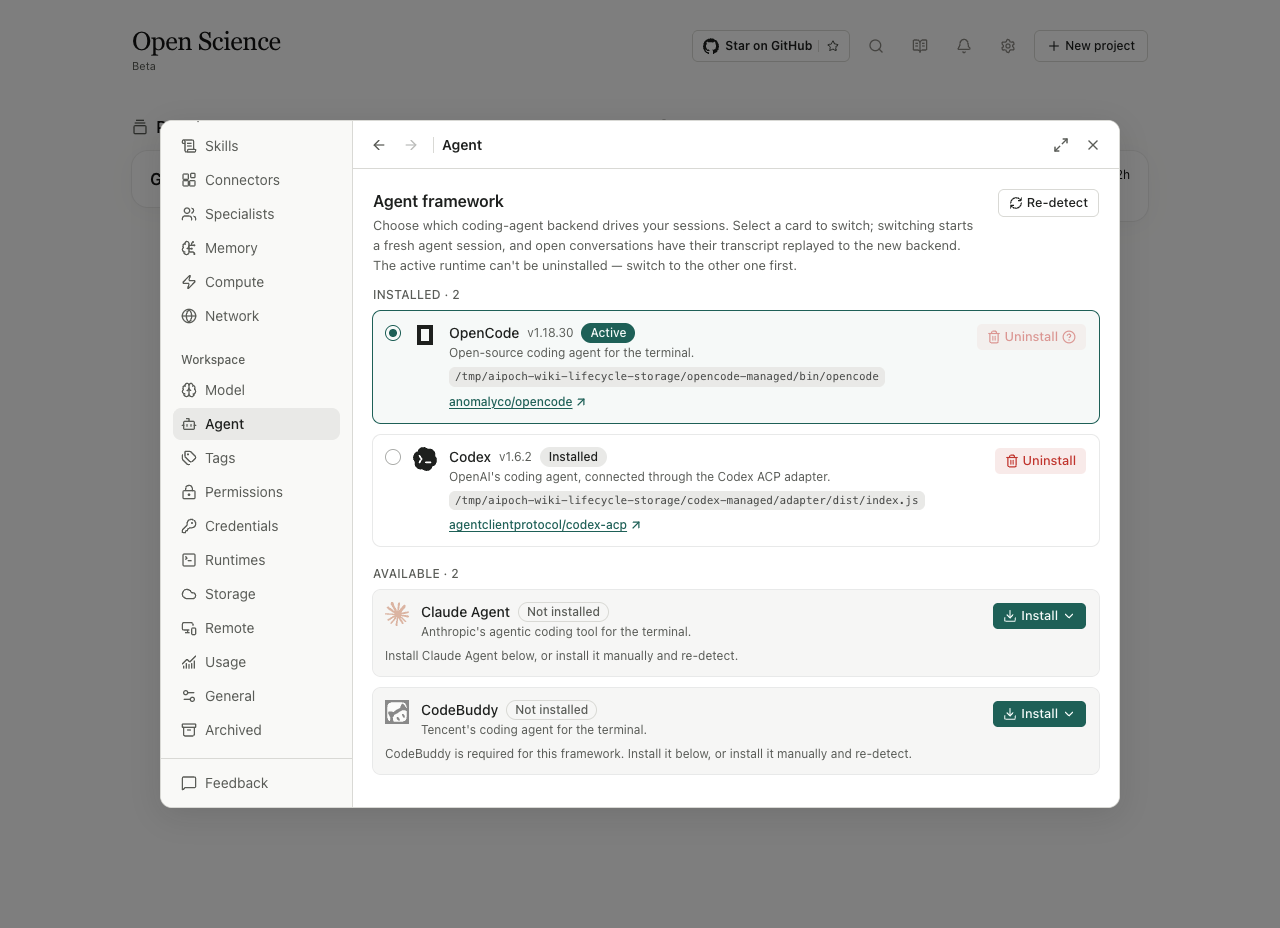Open Install dropdown for CodeBuddy
1280x928 pixels.
pos(1039,714)
